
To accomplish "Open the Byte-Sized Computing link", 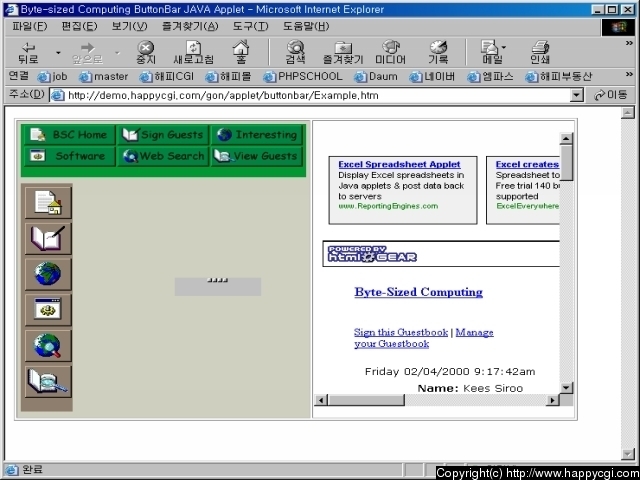I will (418, 292).
